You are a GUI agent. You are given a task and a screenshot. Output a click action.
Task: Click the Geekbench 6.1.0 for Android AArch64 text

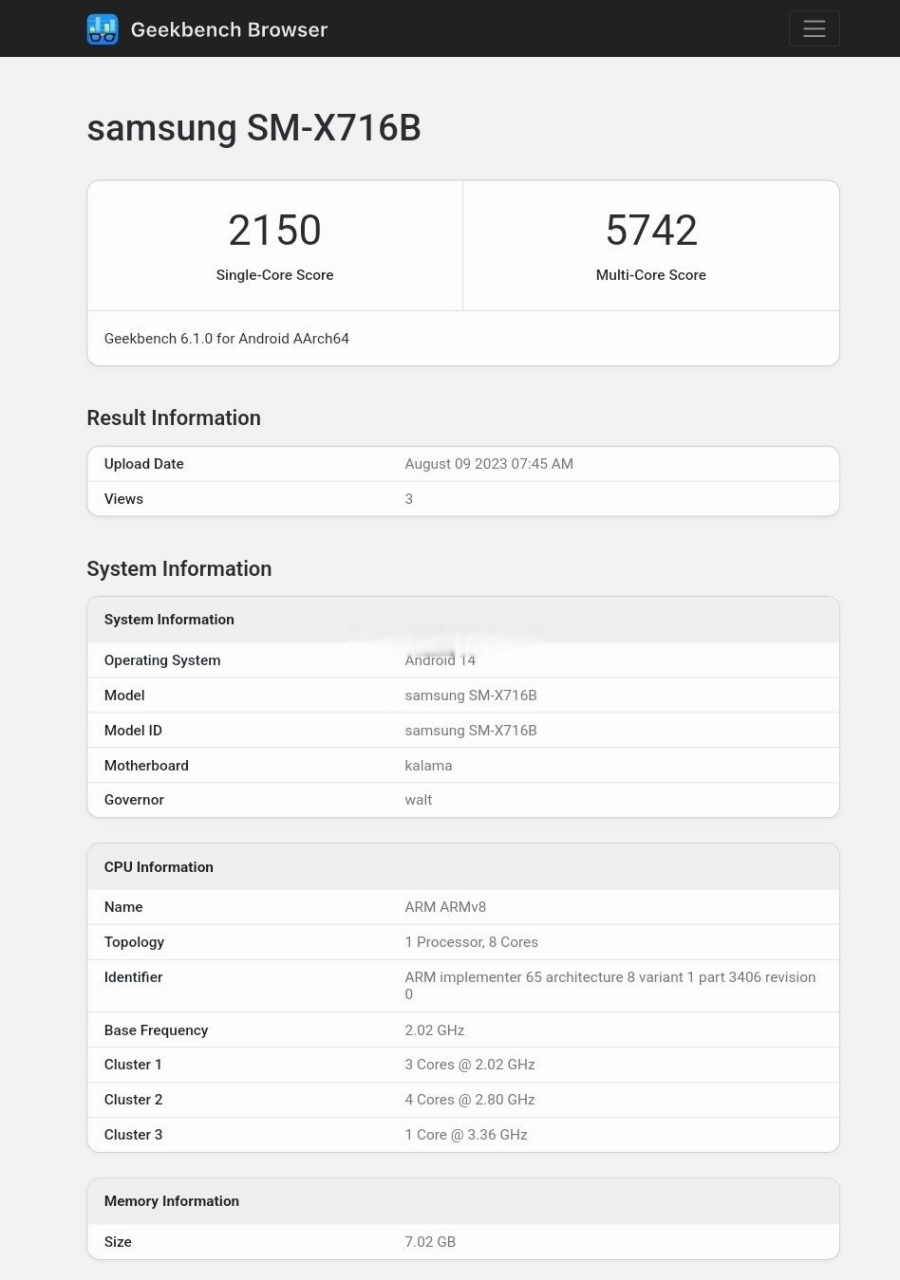(x=227, y=338)
